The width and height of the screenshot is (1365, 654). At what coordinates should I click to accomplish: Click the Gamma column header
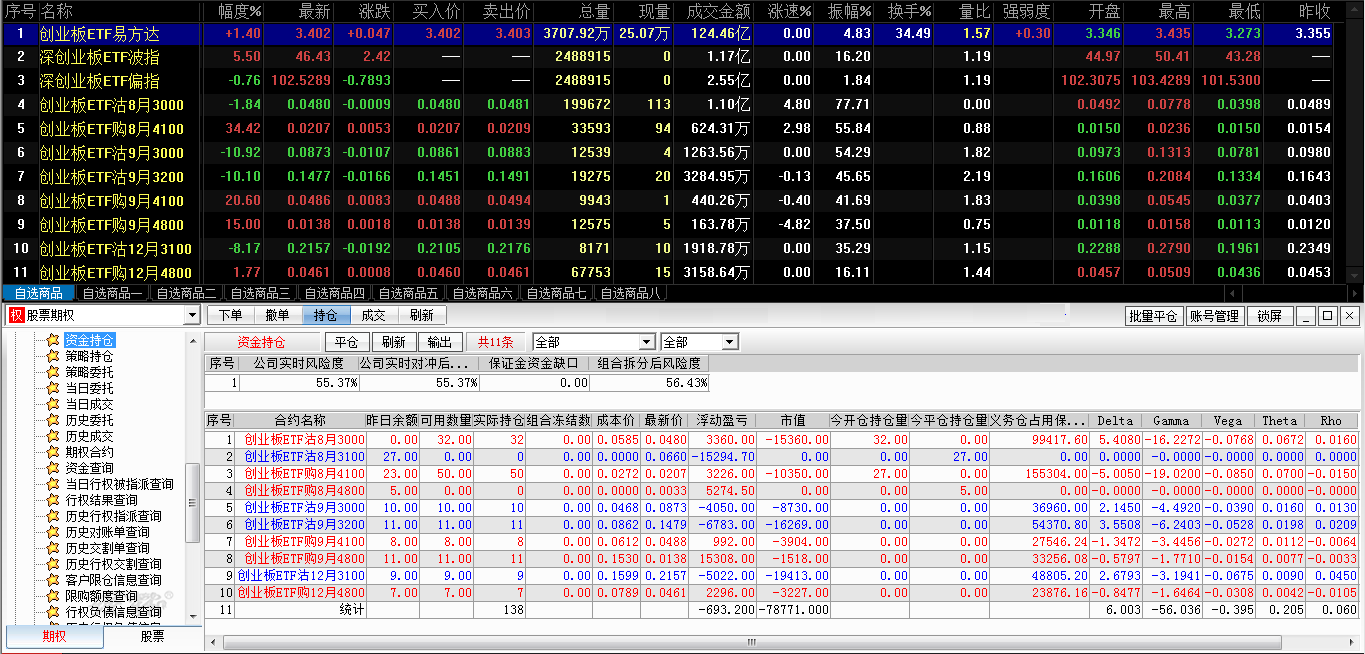[x=1172, y=421]
